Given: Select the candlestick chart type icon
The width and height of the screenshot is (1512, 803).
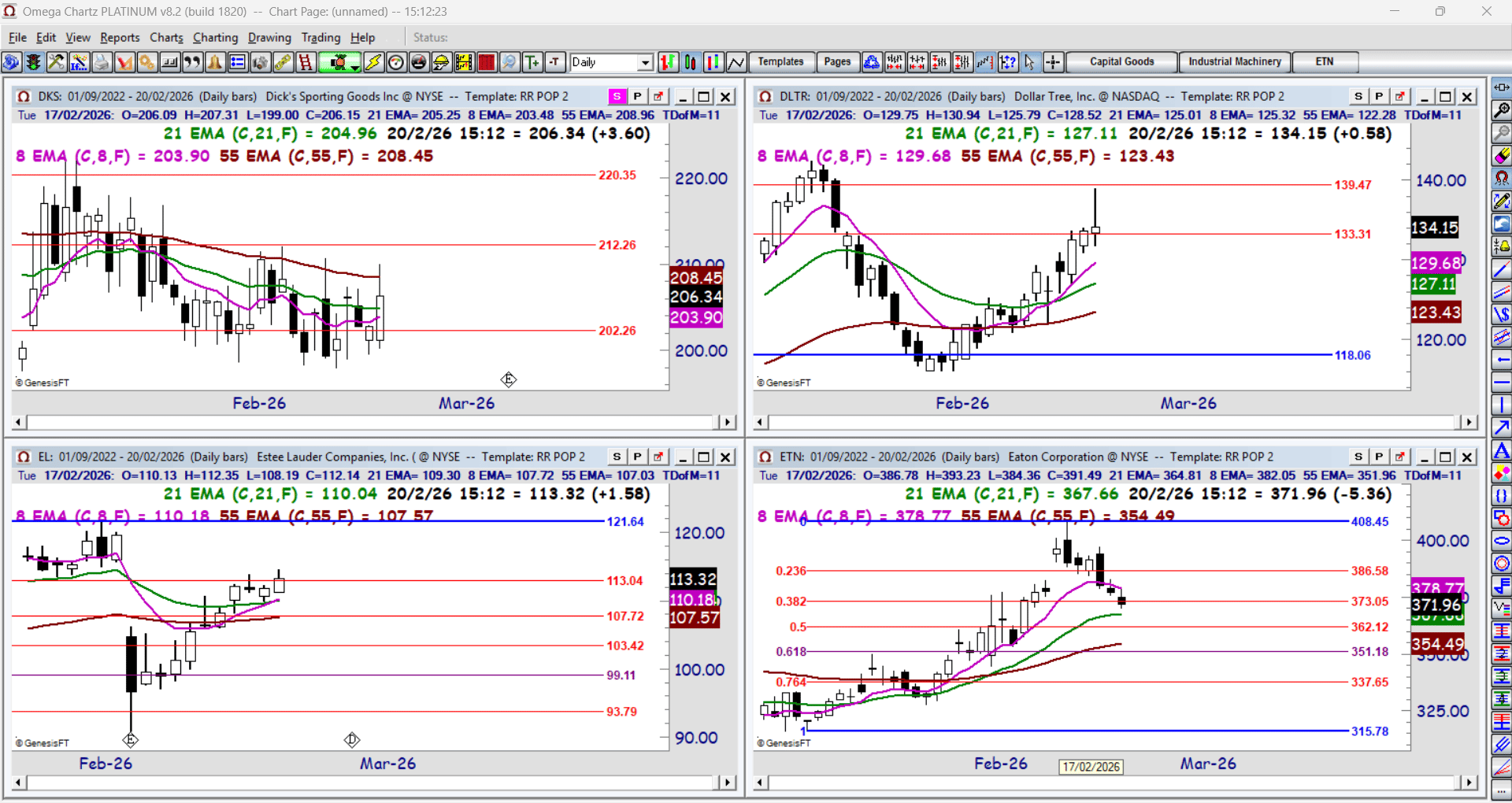Looking at the screenshot, I should pyautogui.click(x=691, y=62).
